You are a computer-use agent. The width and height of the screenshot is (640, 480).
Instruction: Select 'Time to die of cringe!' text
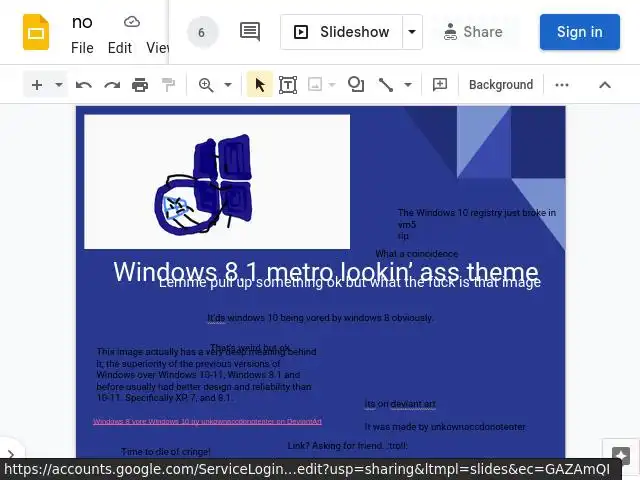165,451
